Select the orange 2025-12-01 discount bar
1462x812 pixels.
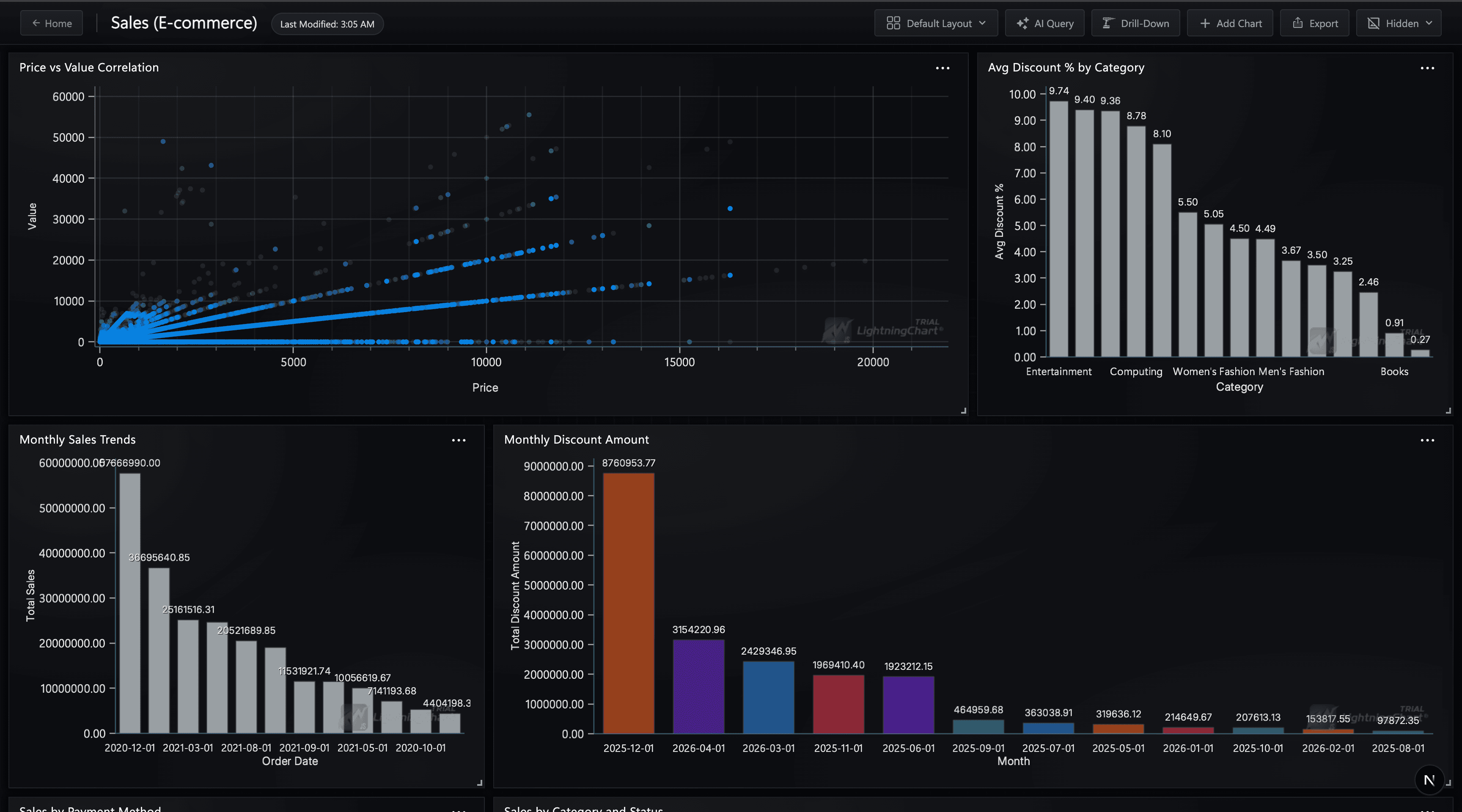pos(628,603)
